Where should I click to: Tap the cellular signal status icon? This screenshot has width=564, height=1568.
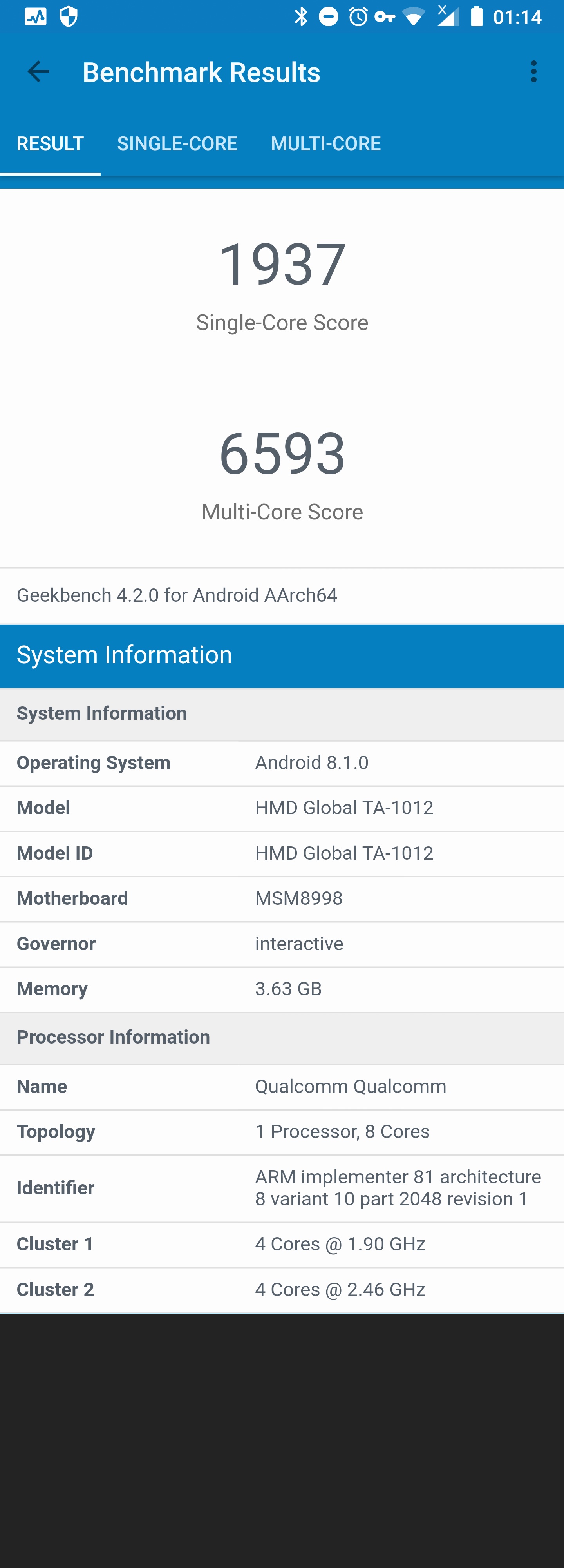(x=448, y=16)
